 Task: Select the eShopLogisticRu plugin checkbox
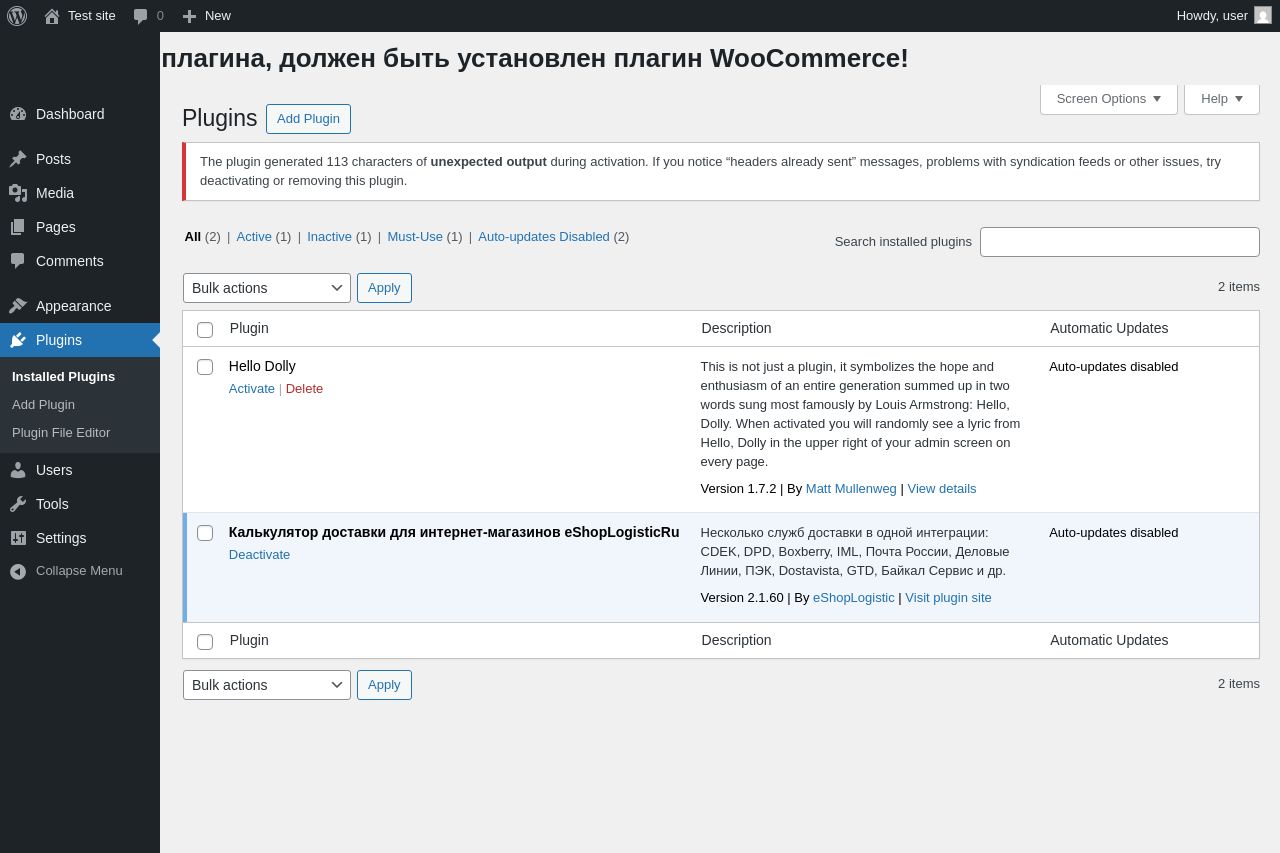coord(205,533)
